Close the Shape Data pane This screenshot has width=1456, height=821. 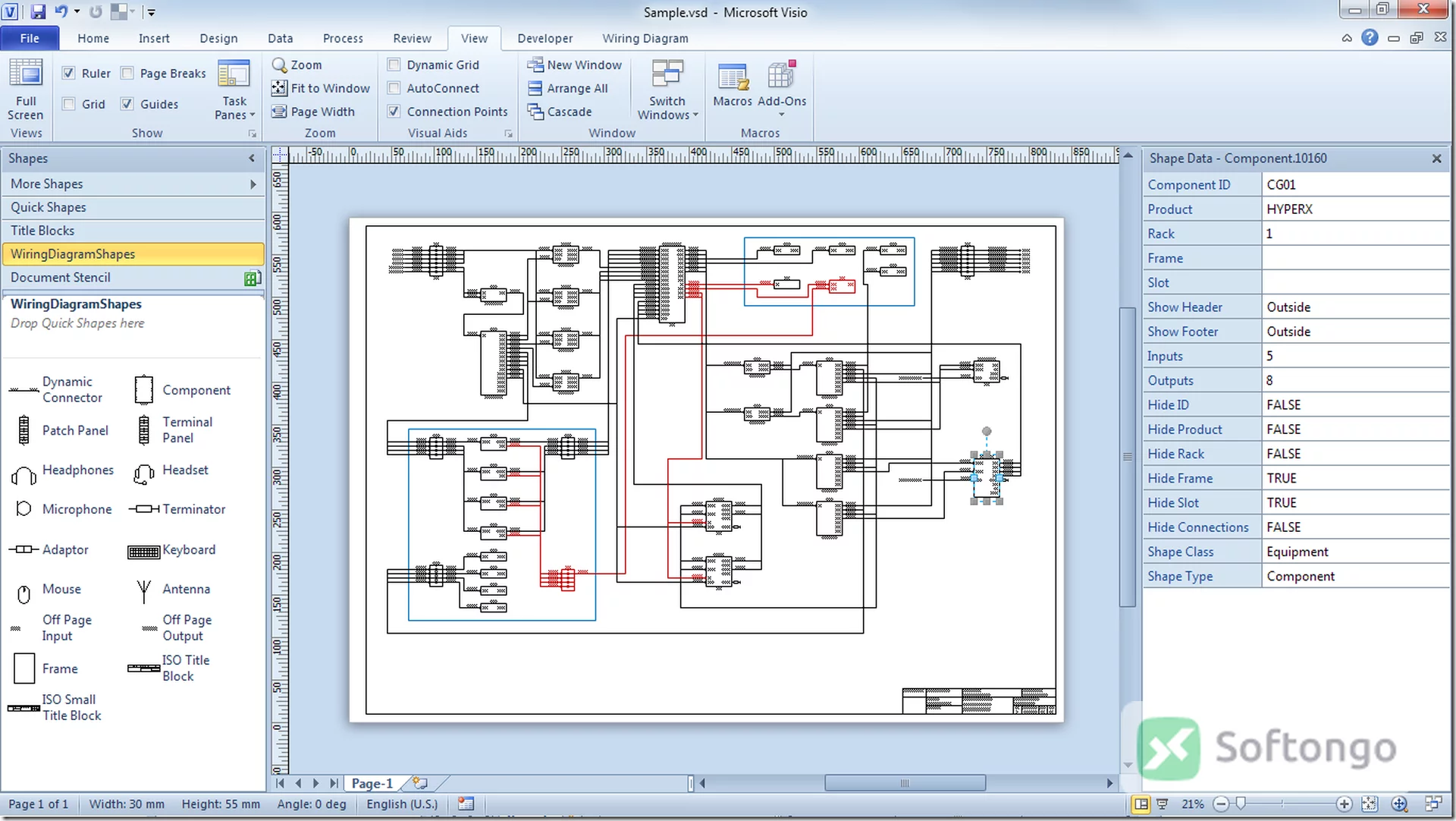point(1436,159)
